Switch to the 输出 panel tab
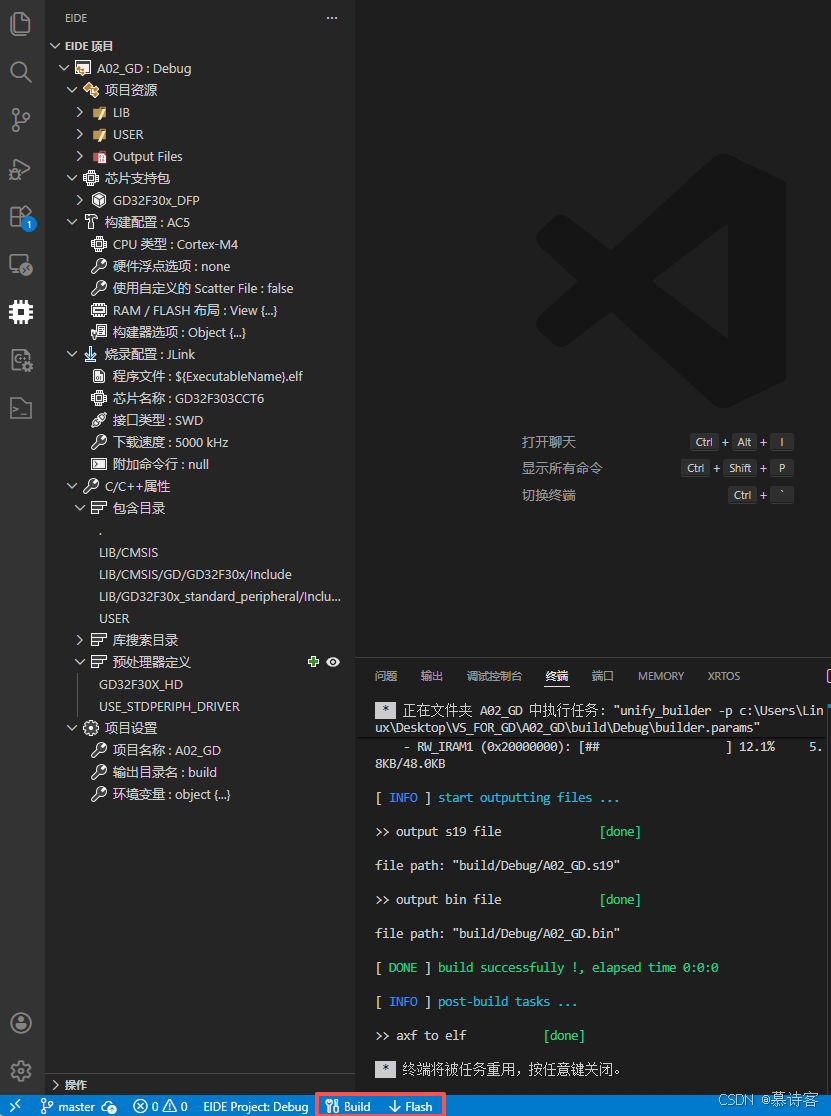Image resolution: width=831 pixels, height=1116 pixels. 432,676
